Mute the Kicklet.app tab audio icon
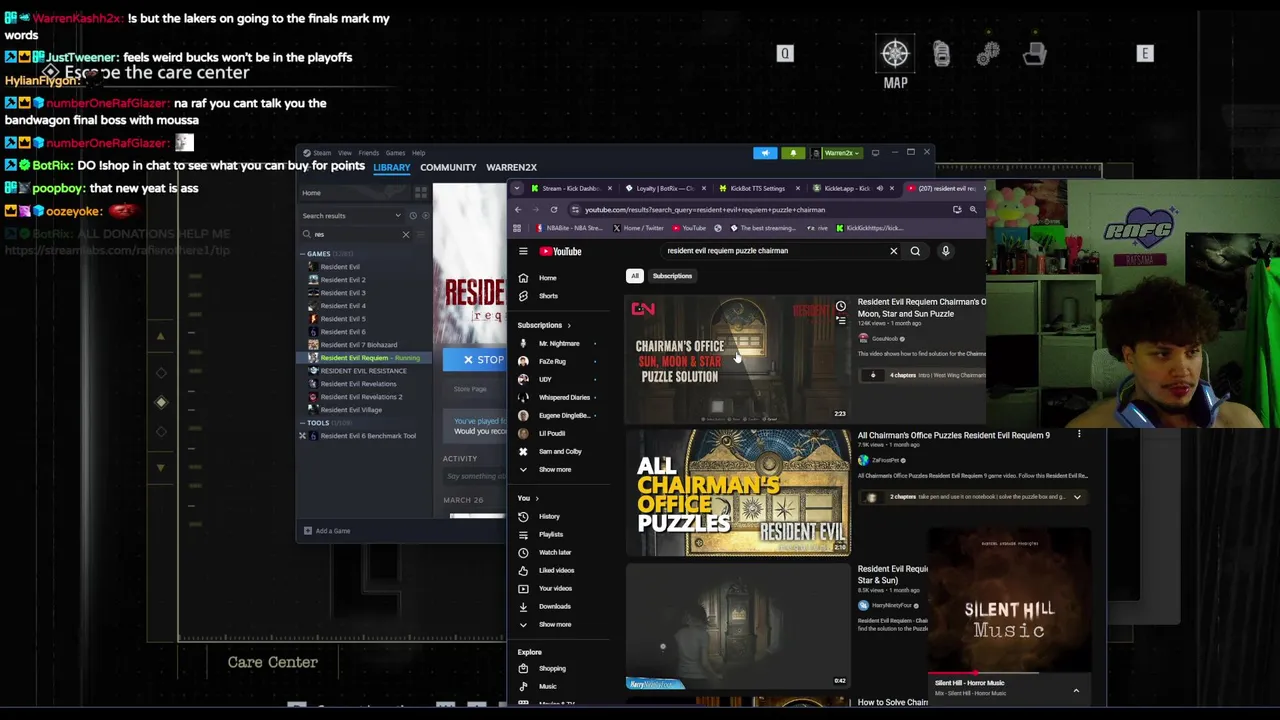Viewport: 1280px width, 720px height. [879, 188]
